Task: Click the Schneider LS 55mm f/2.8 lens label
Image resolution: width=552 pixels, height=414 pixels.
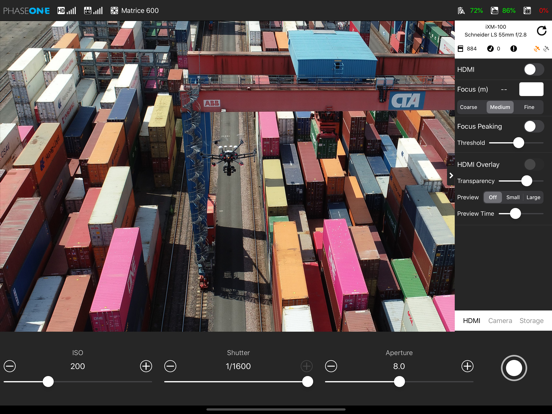Action: [495, 34]
